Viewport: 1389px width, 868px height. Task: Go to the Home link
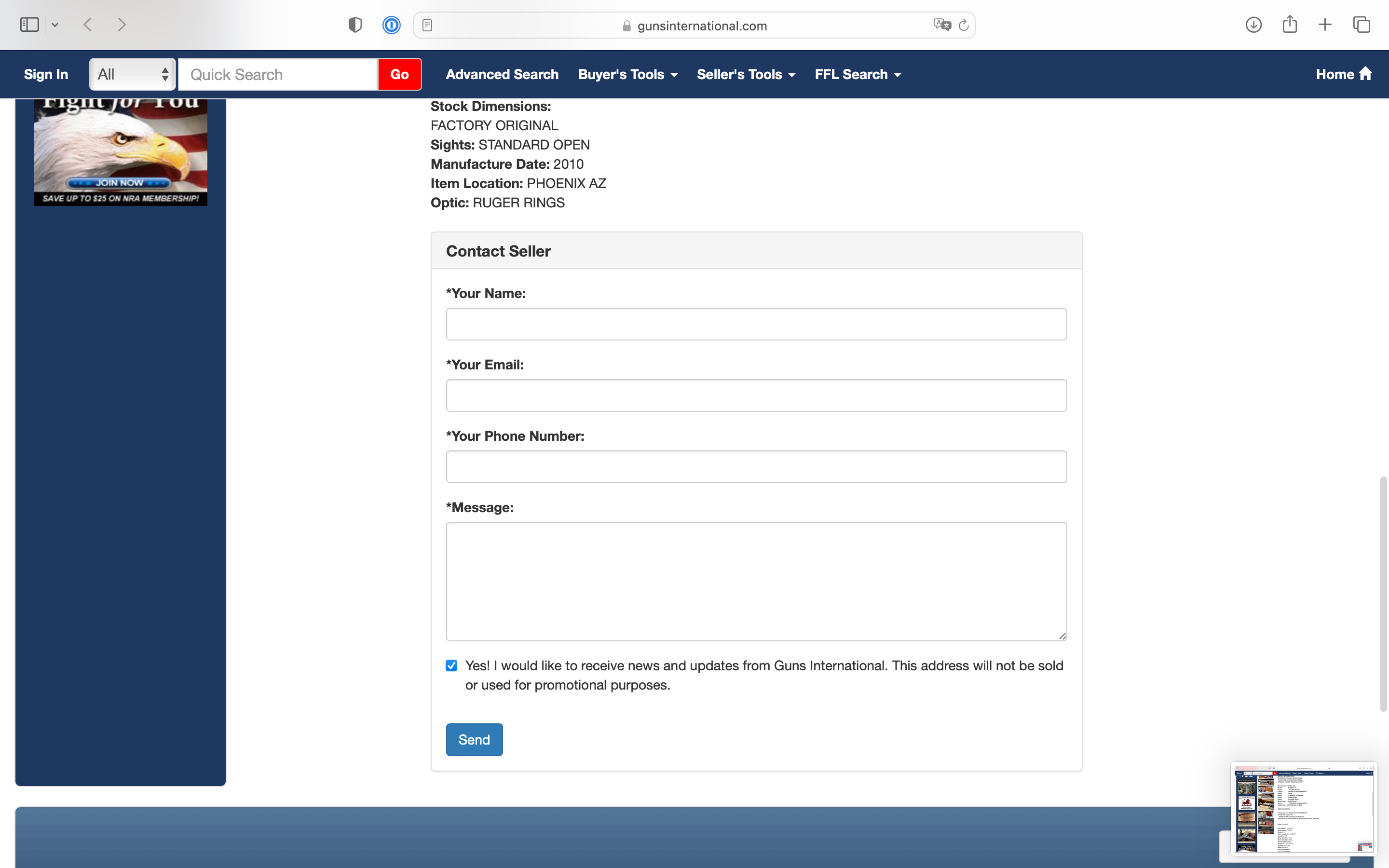coord(1343,74)
